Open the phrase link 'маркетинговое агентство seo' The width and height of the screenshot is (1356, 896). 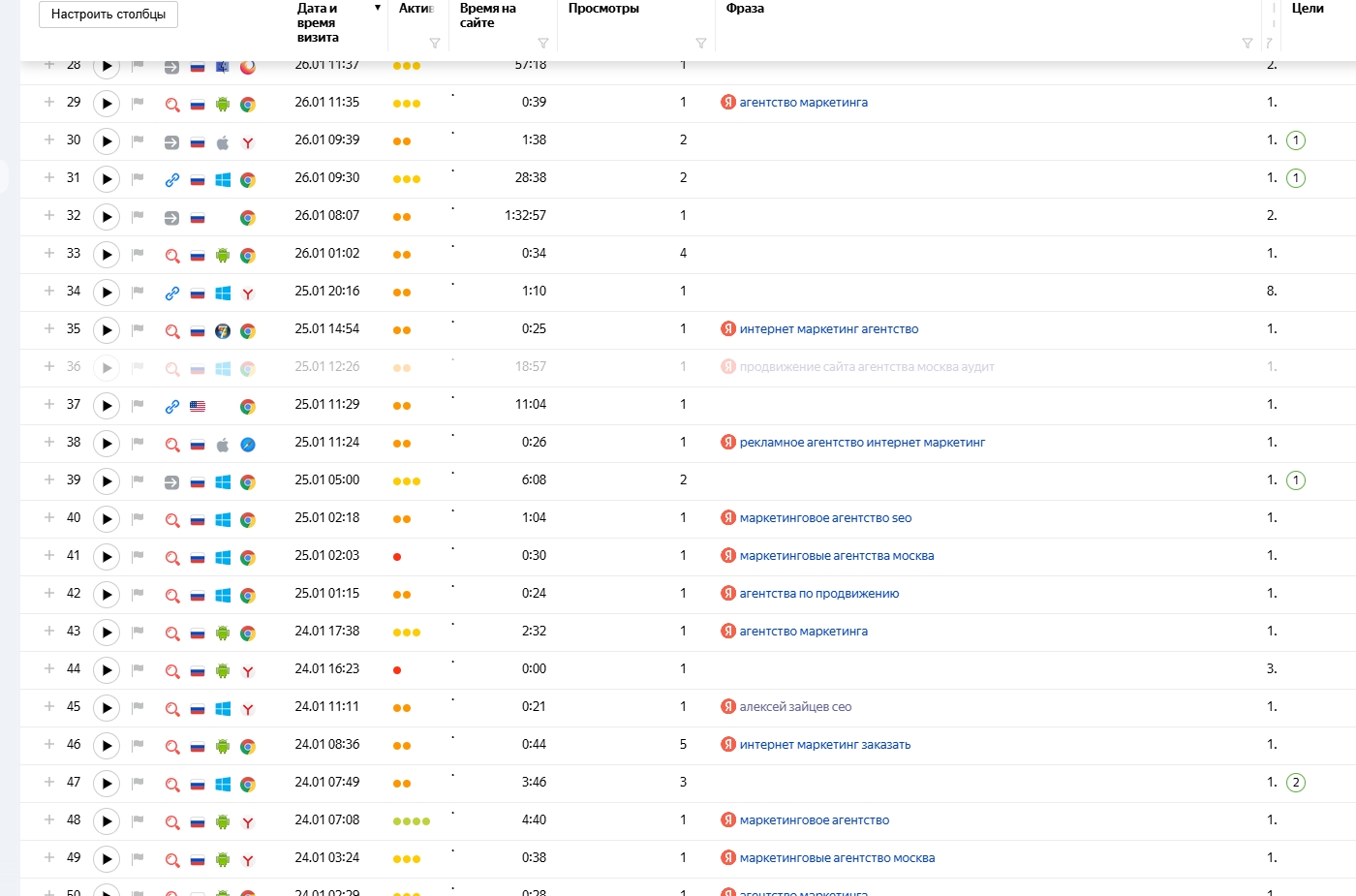coord(825,518)
